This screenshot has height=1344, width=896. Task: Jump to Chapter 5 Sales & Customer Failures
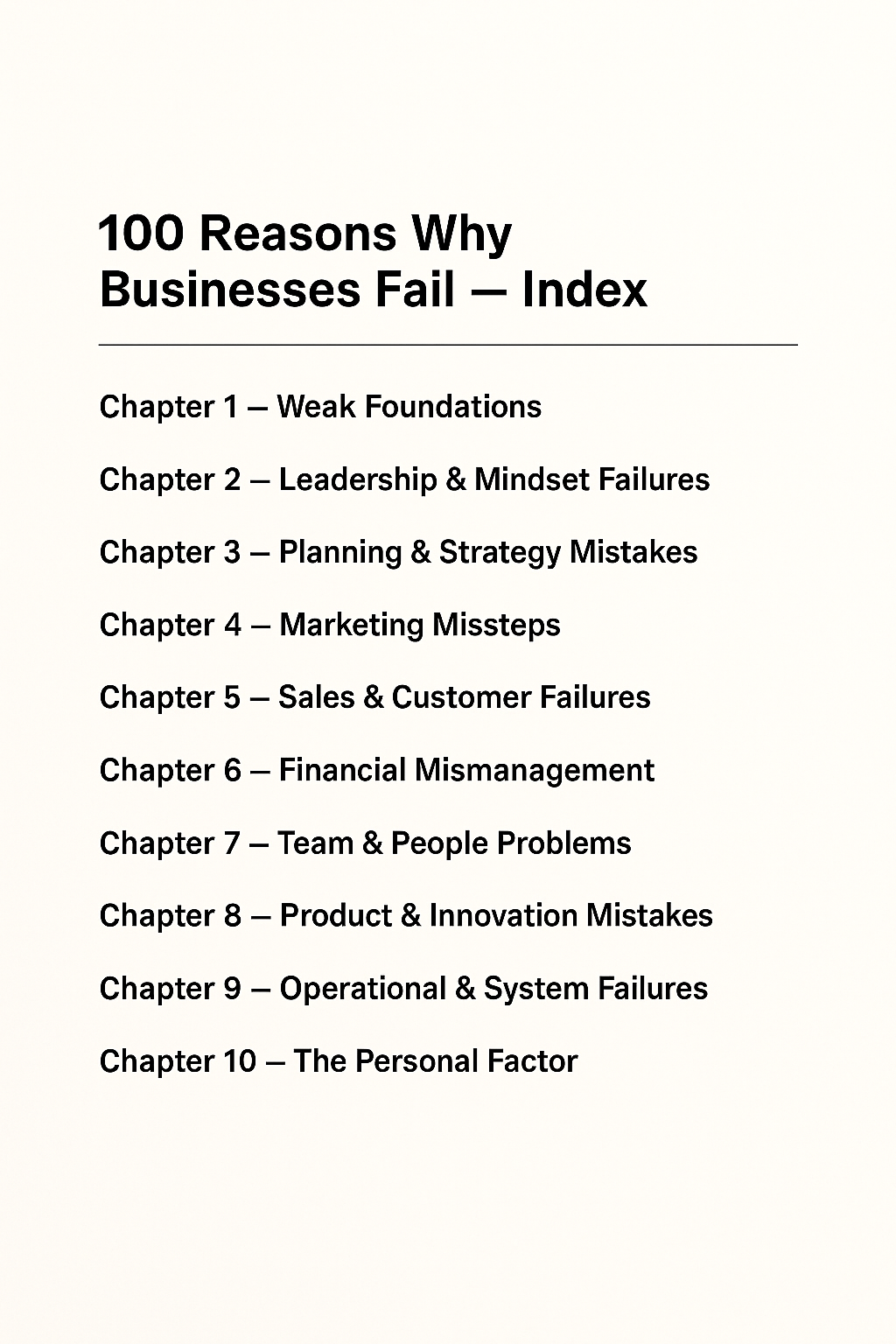click(374, 697)
